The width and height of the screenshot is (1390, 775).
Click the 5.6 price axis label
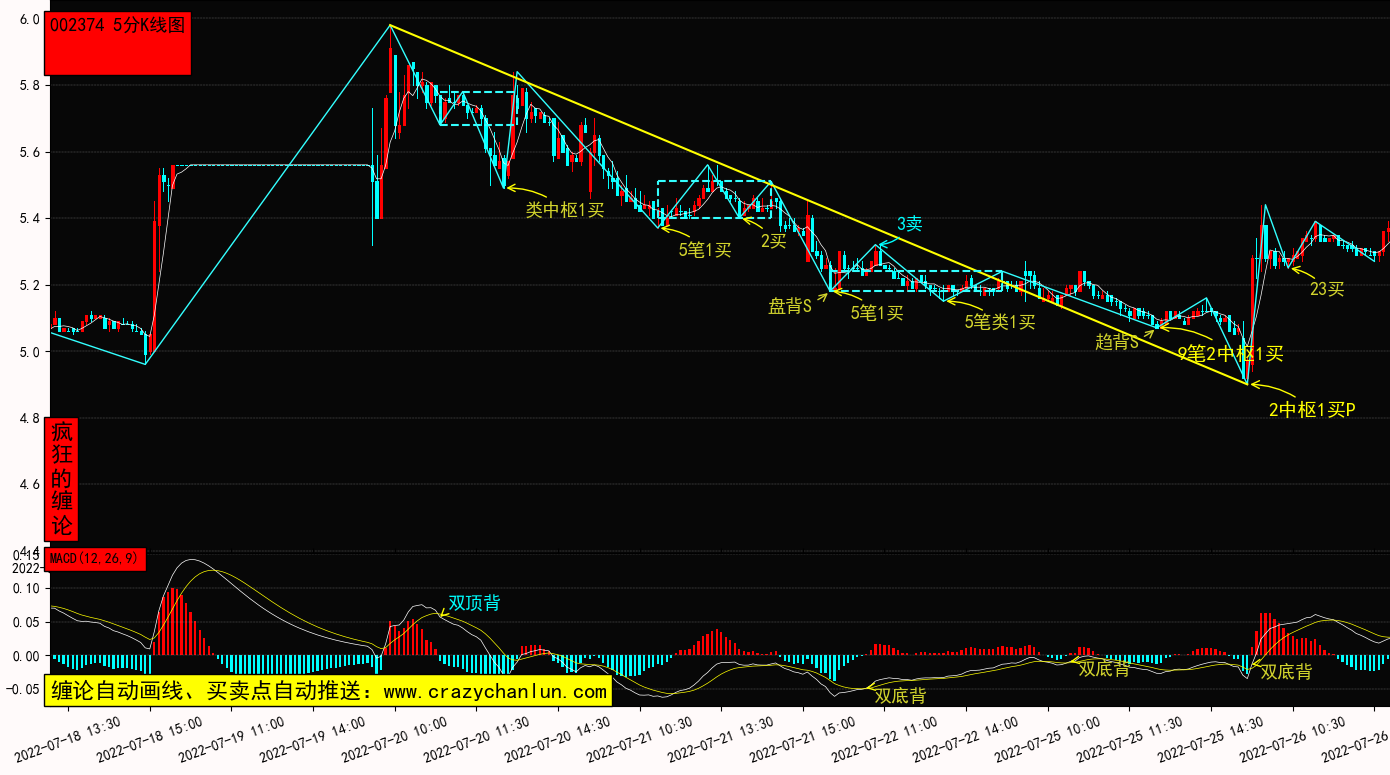30,152
